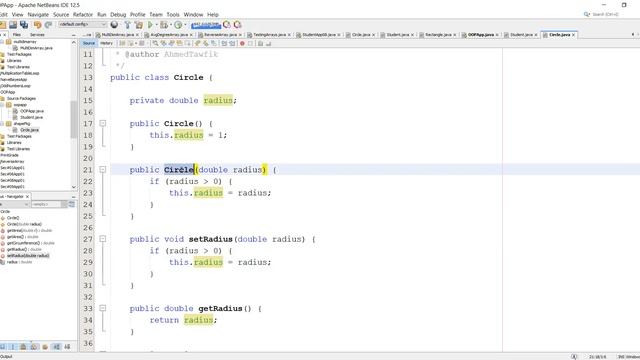Open the Tools menu

coord(173,14)
